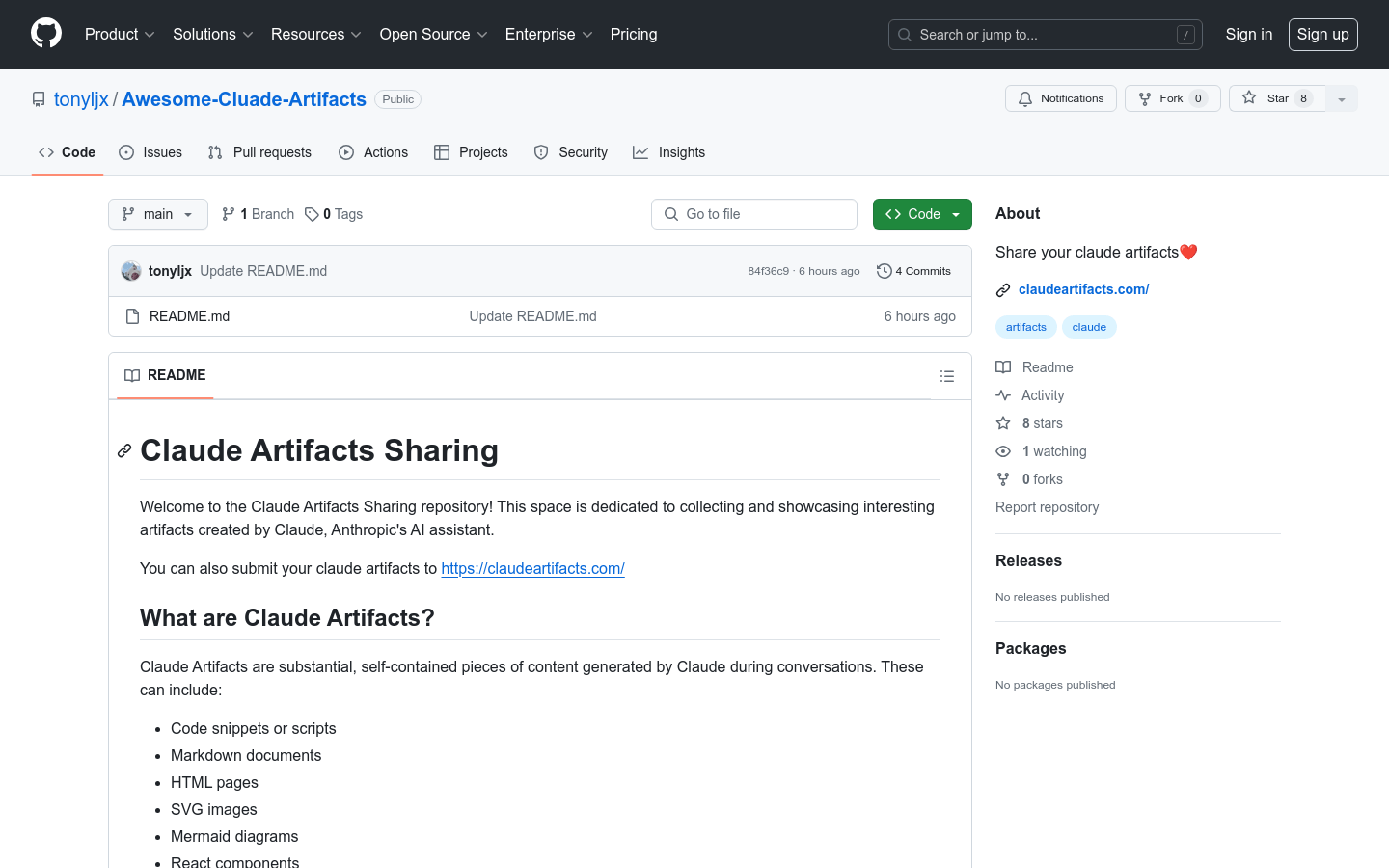The width and height of the screenshot is (1389, 868).
Task: Jump to Readme in About sidebar
Action: 1034,367
